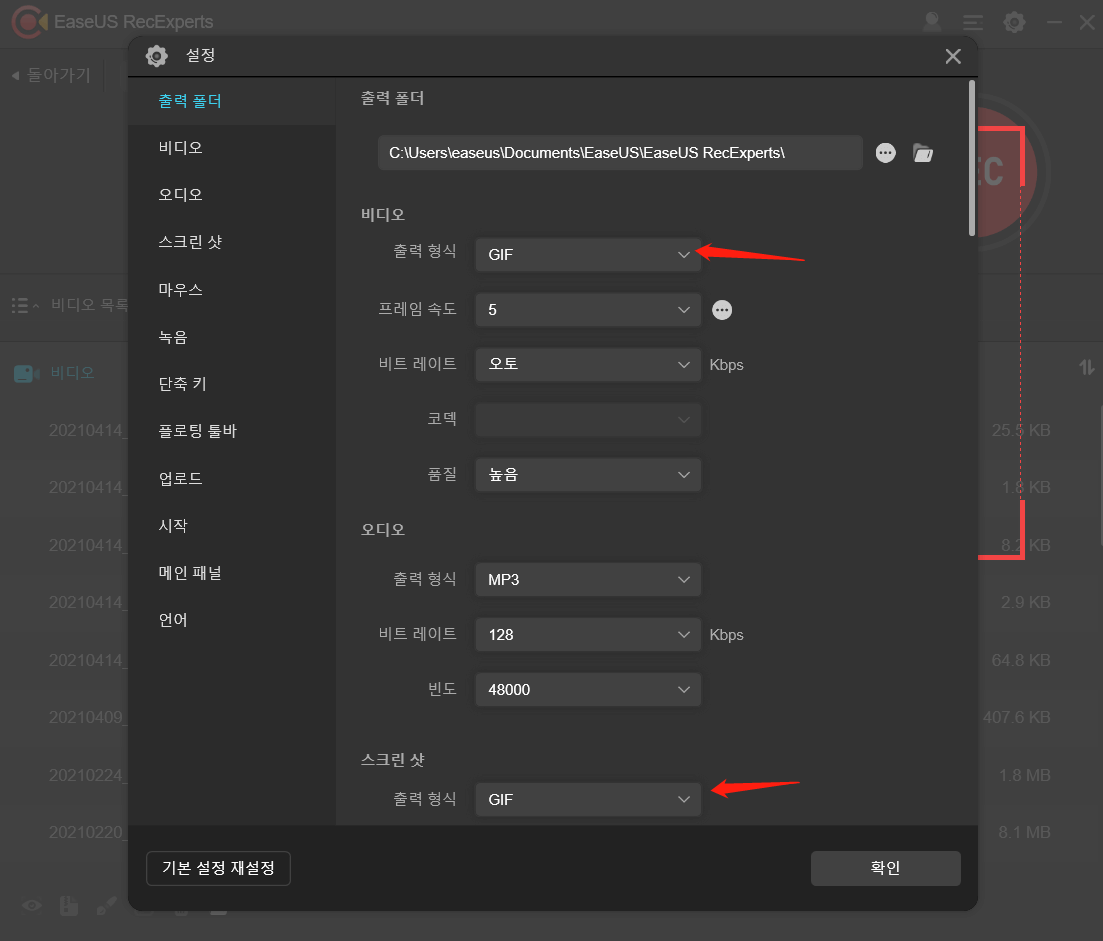Open the screenshot 출력 형식 dropdown showing GIF
Screen dimensions: 1103x941
588,799
